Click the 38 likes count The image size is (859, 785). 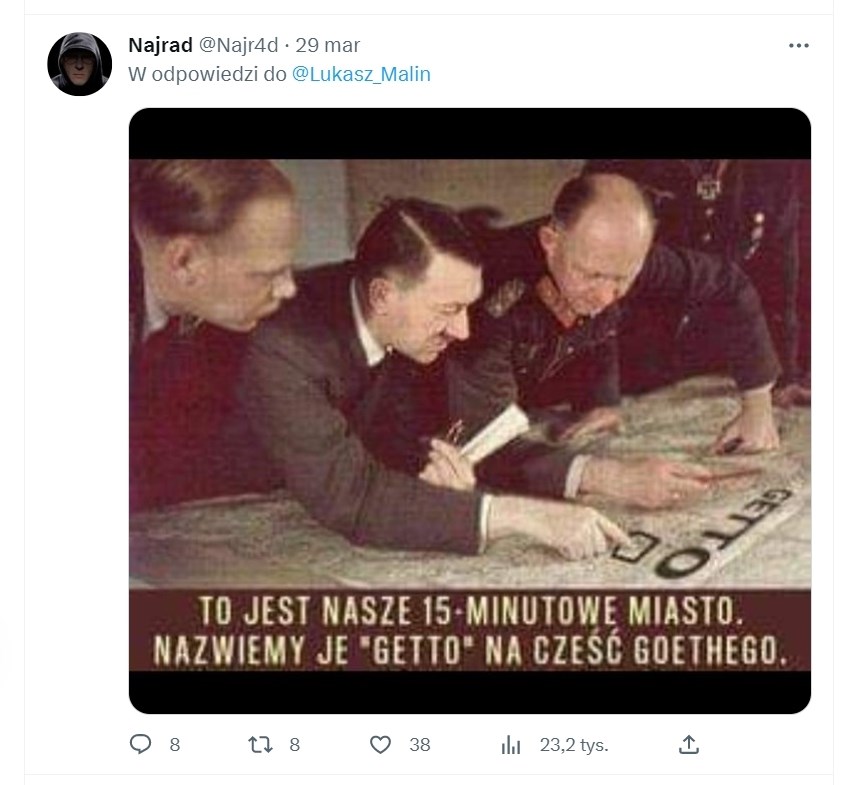419,744
